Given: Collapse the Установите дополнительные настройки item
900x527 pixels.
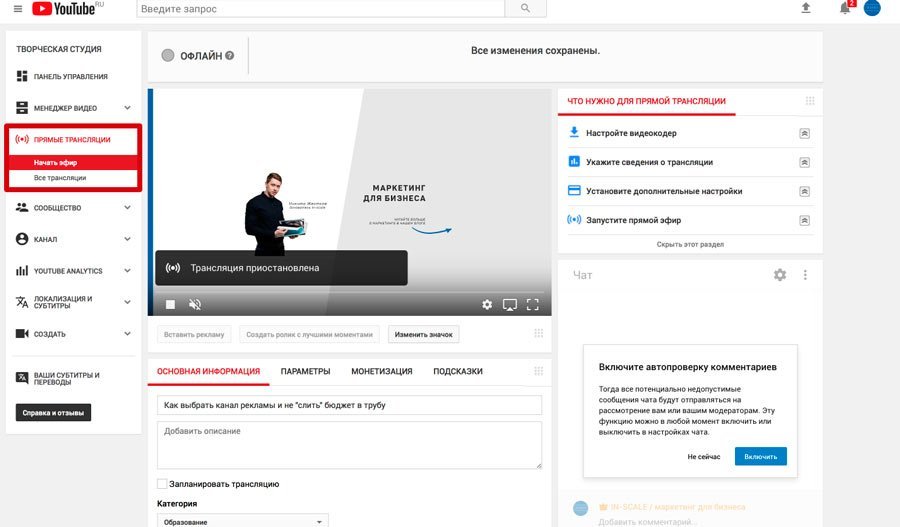Looking at the screenshot, I should tap(805, 191).
